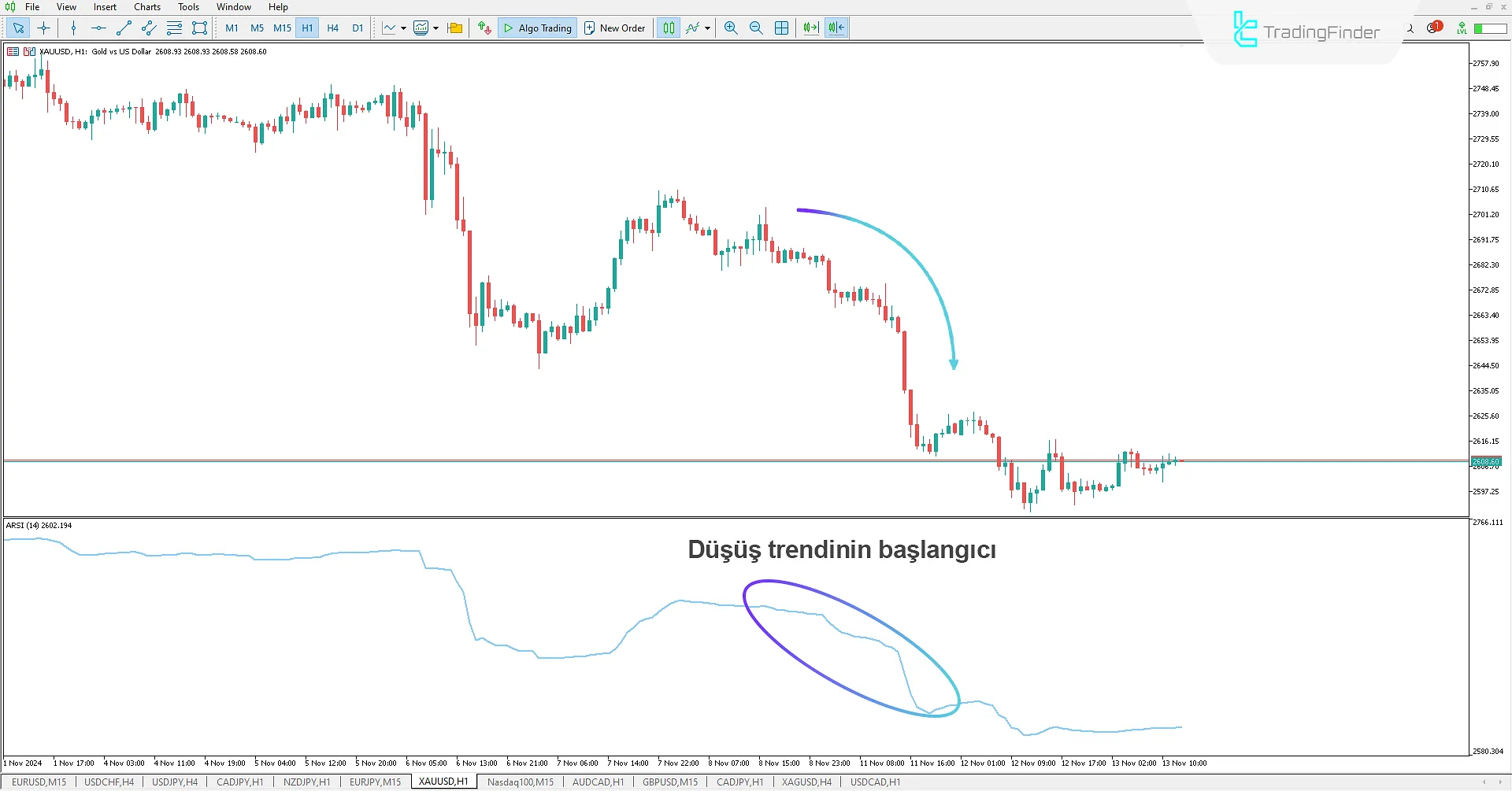This screenshot has height=791, width=1512.
Task: Click the ARSI (14) indicator label
Action: click(x=39, y=525)
